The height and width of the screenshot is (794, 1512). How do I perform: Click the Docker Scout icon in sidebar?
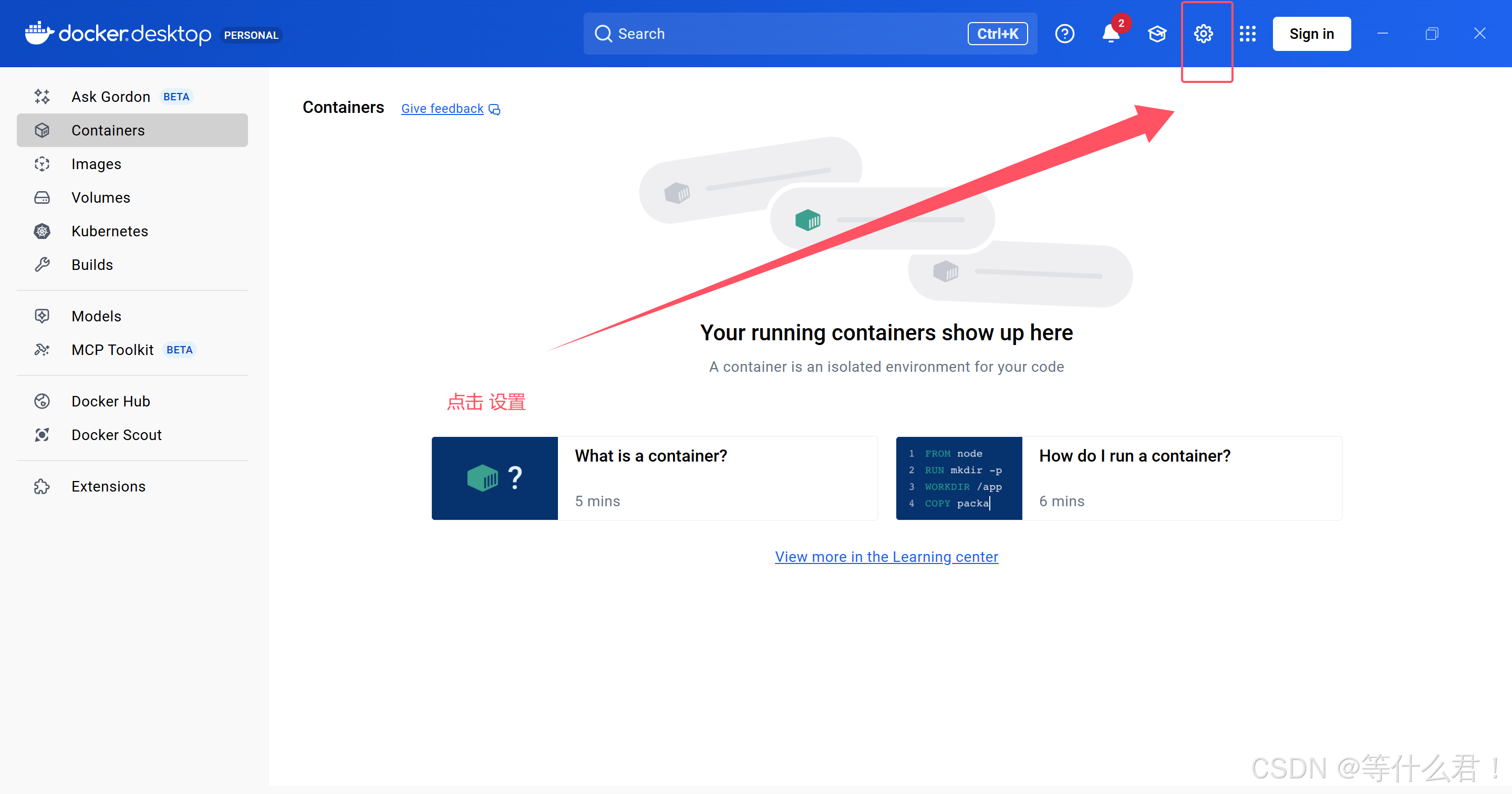click(x=42, y=435)
